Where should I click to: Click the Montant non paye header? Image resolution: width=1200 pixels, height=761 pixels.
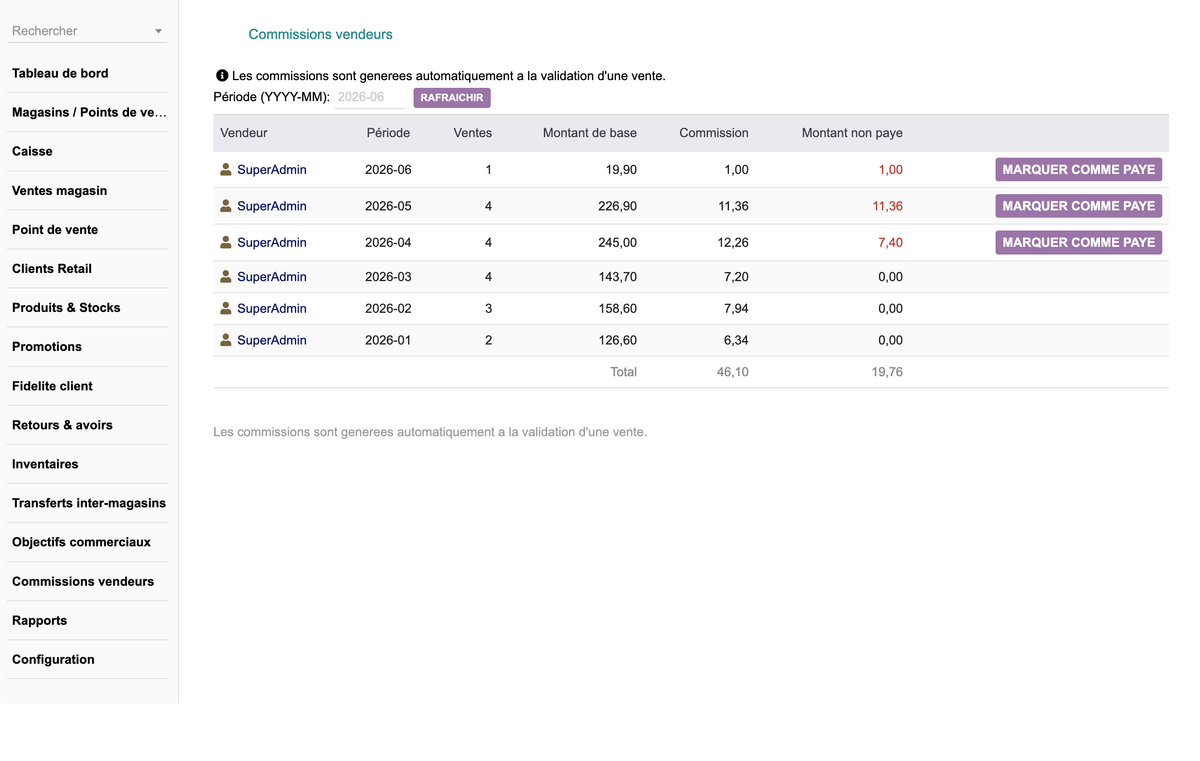pos(852,132)
